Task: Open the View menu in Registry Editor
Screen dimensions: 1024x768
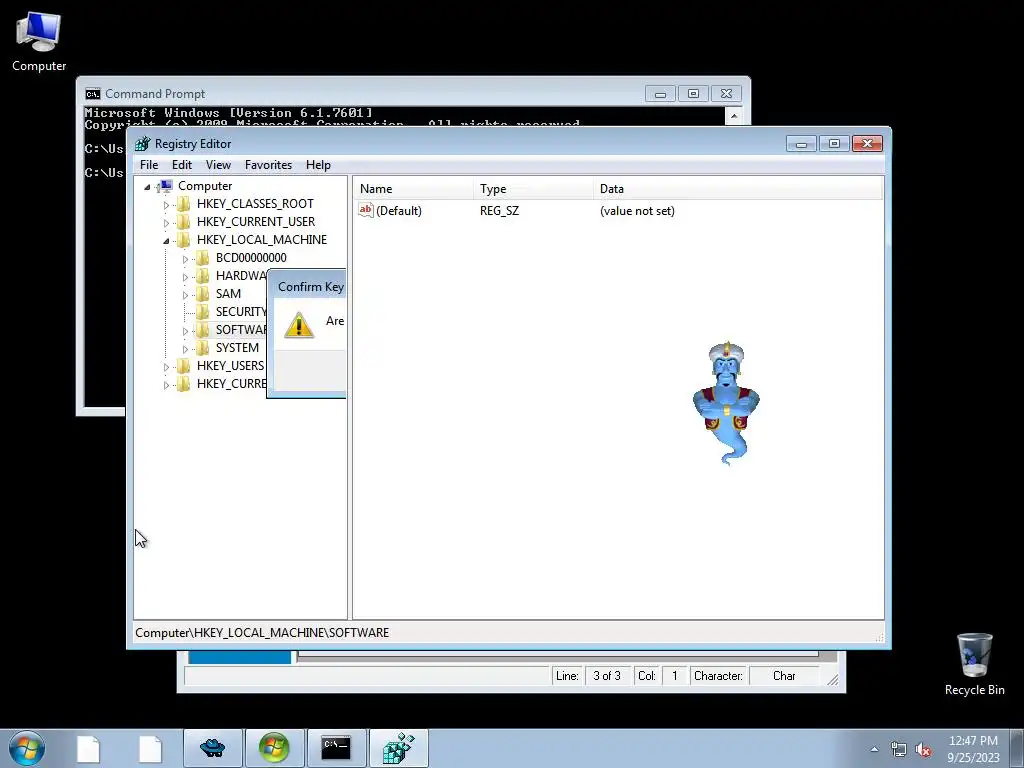Action: (x=218, y=165)
